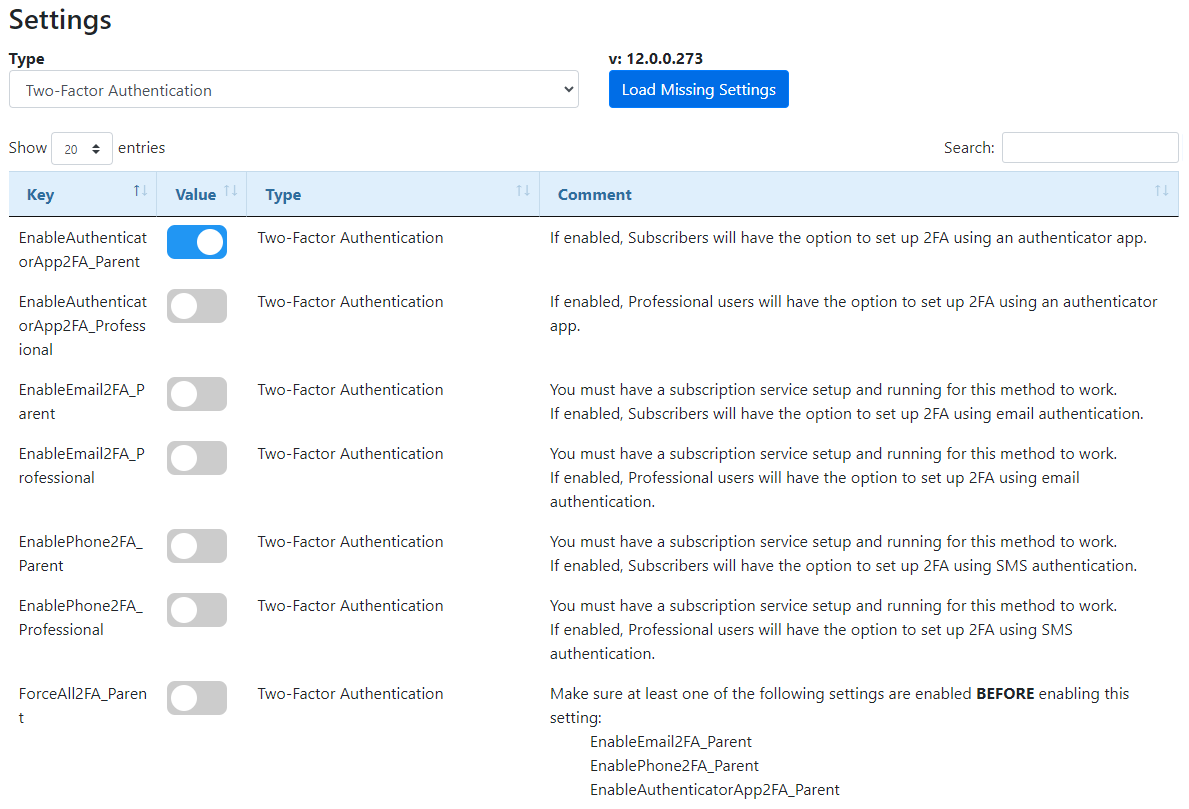Screen dimensions: 1189x809
Task: Enable the EnableEmail2FA_Professional setting
Action: point(196,458)
